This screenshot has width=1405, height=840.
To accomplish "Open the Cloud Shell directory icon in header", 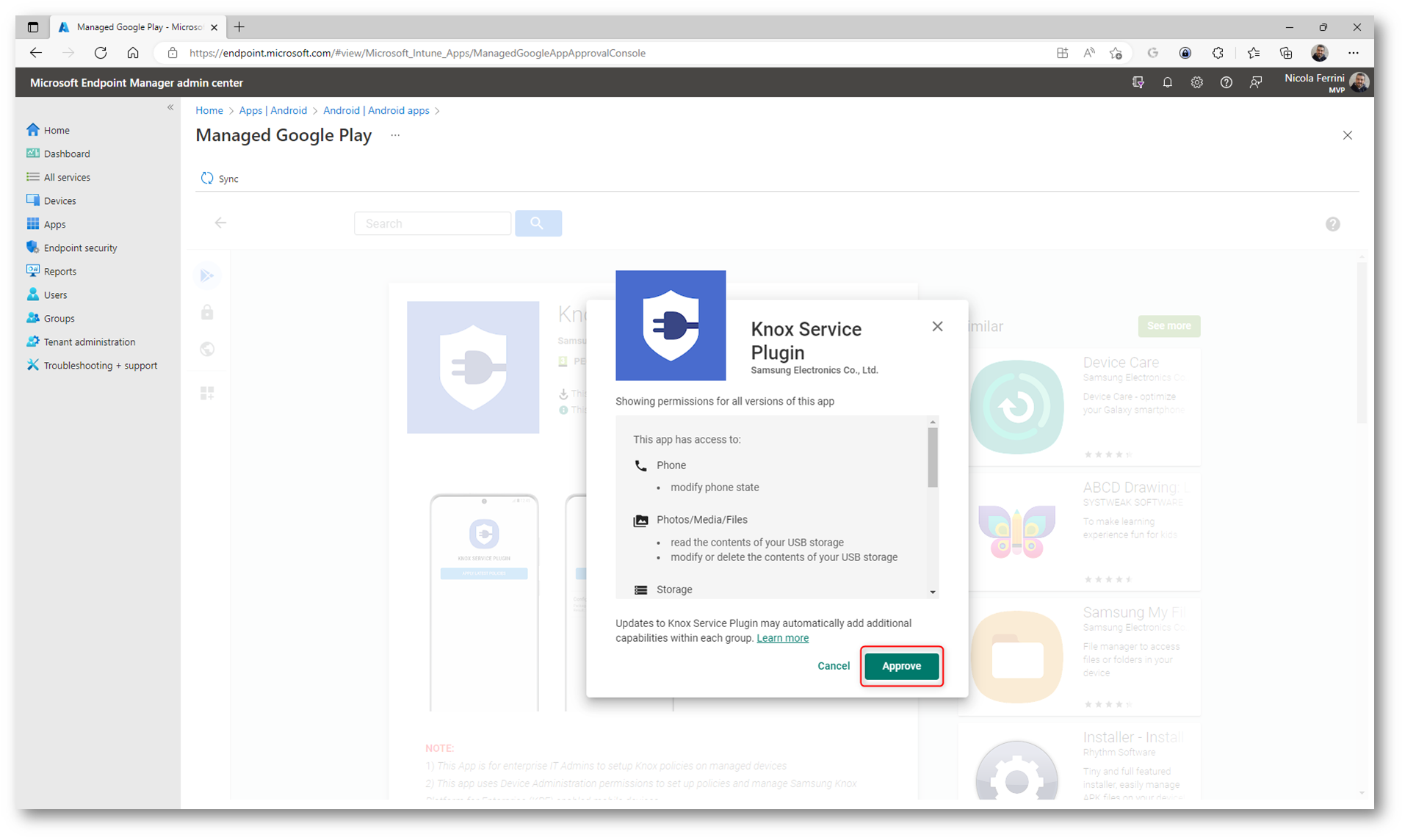I will pos(1138,82).
